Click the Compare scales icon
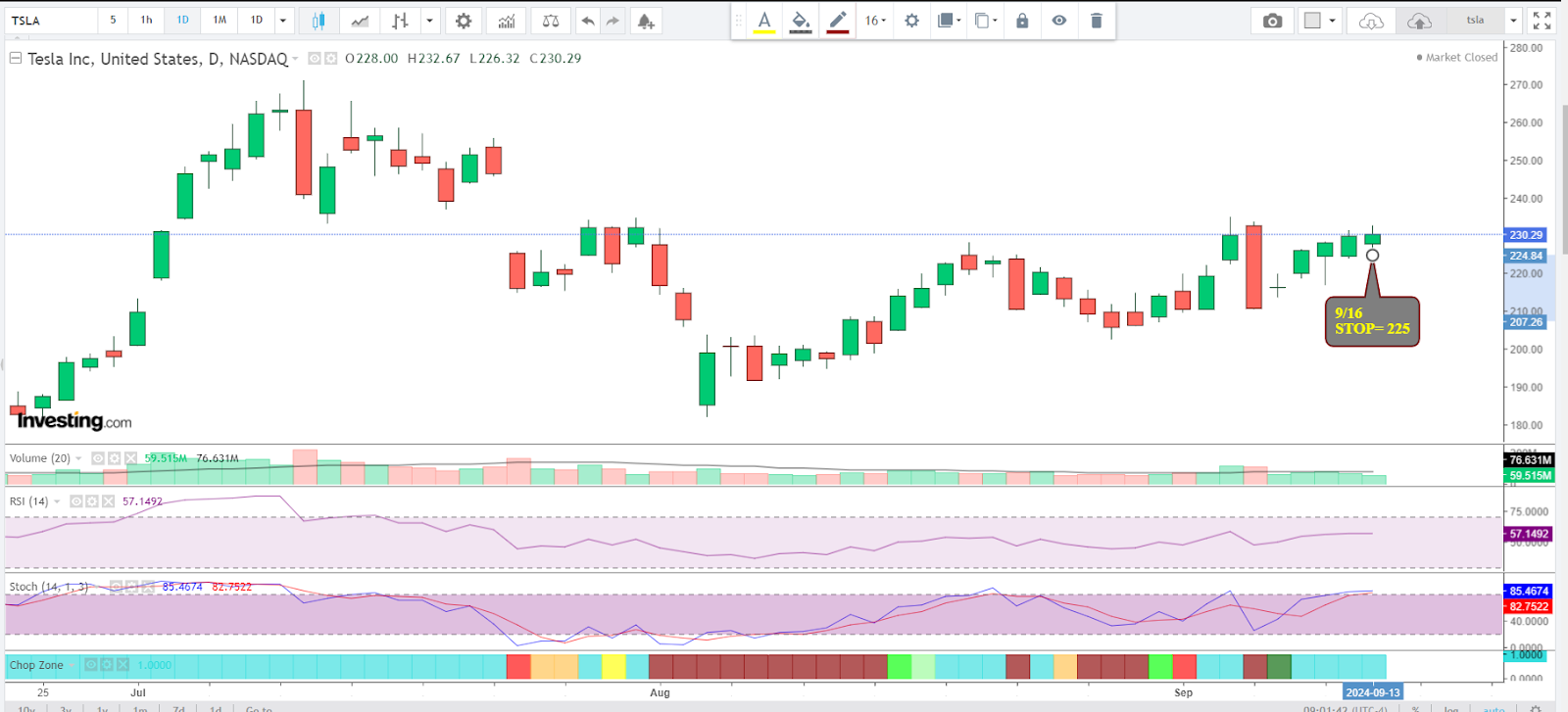This screenshot has width=1568, height=712. (551, 21)
